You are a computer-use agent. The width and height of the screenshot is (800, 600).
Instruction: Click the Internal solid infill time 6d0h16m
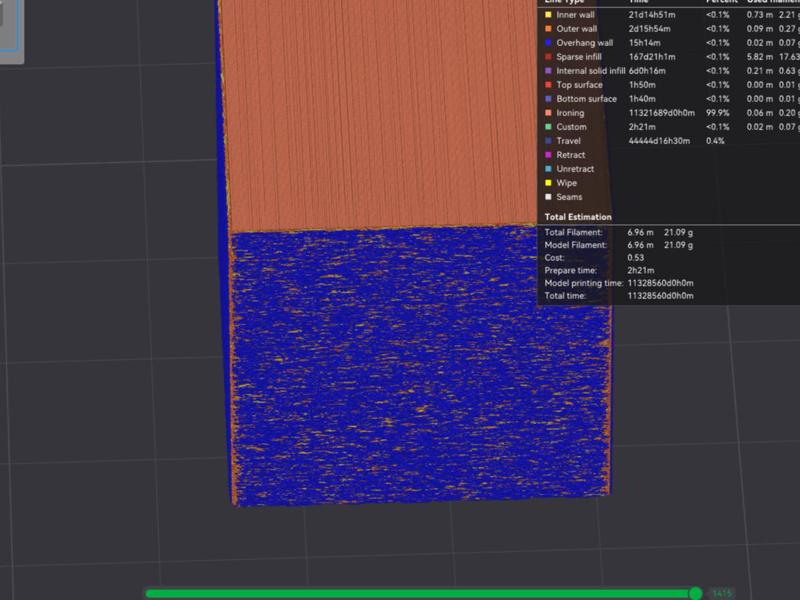[647, 71]
